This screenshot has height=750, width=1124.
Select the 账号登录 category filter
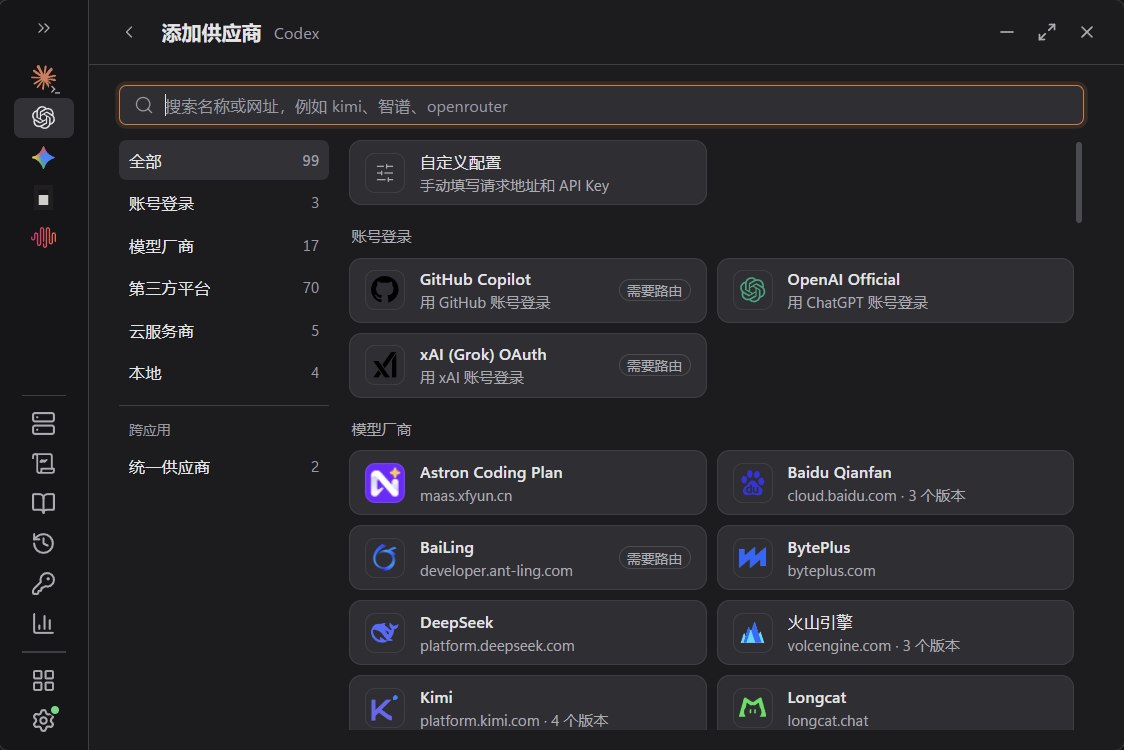(224, 203)
